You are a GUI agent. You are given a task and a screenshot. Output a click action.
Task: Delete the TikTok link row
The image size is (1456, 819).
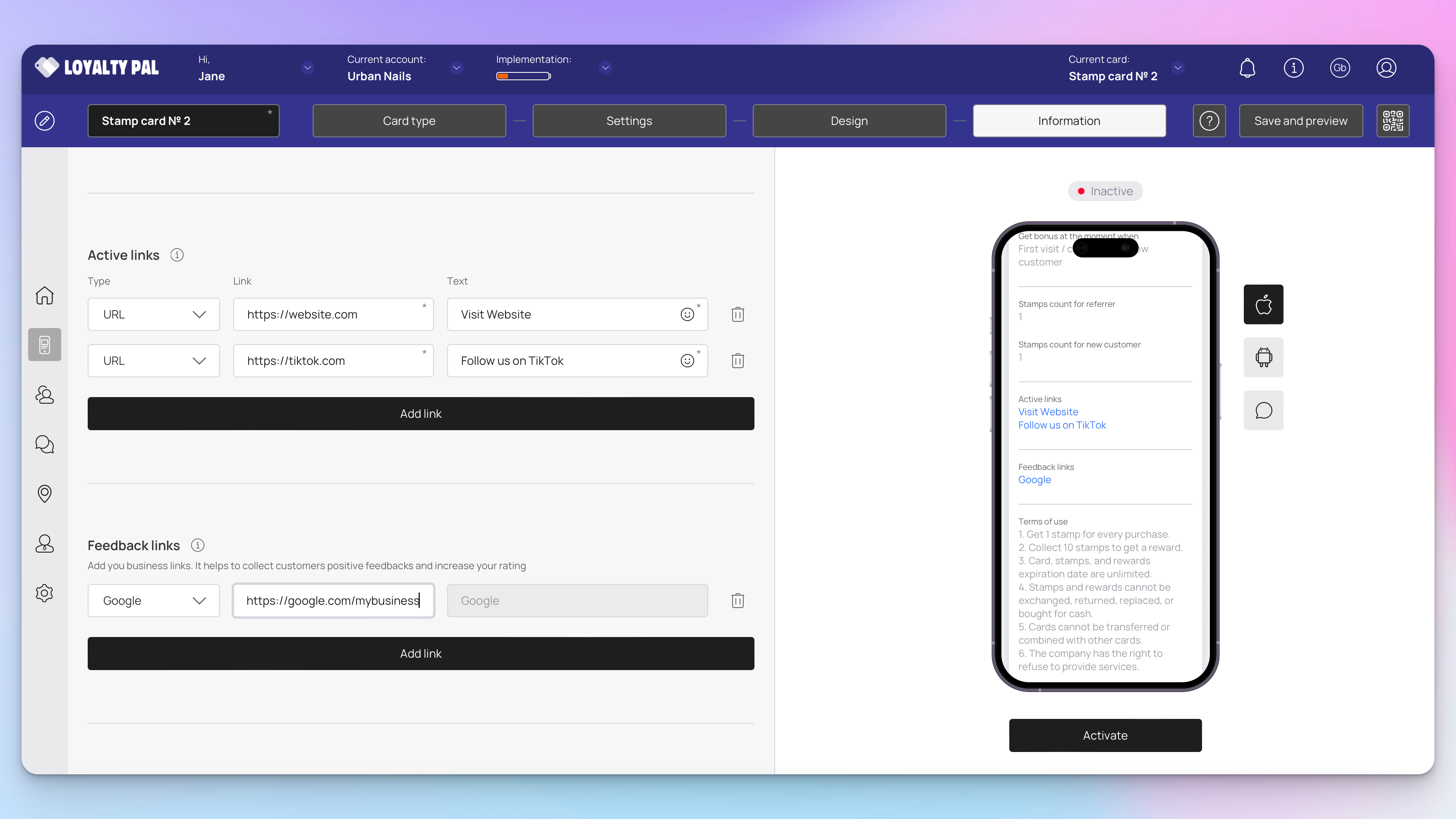tap(738, 361)
